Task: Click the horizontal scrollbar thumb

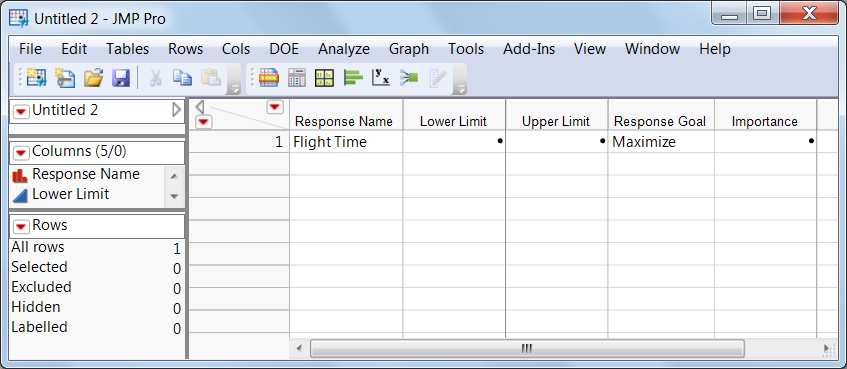Action: point(527,348)
